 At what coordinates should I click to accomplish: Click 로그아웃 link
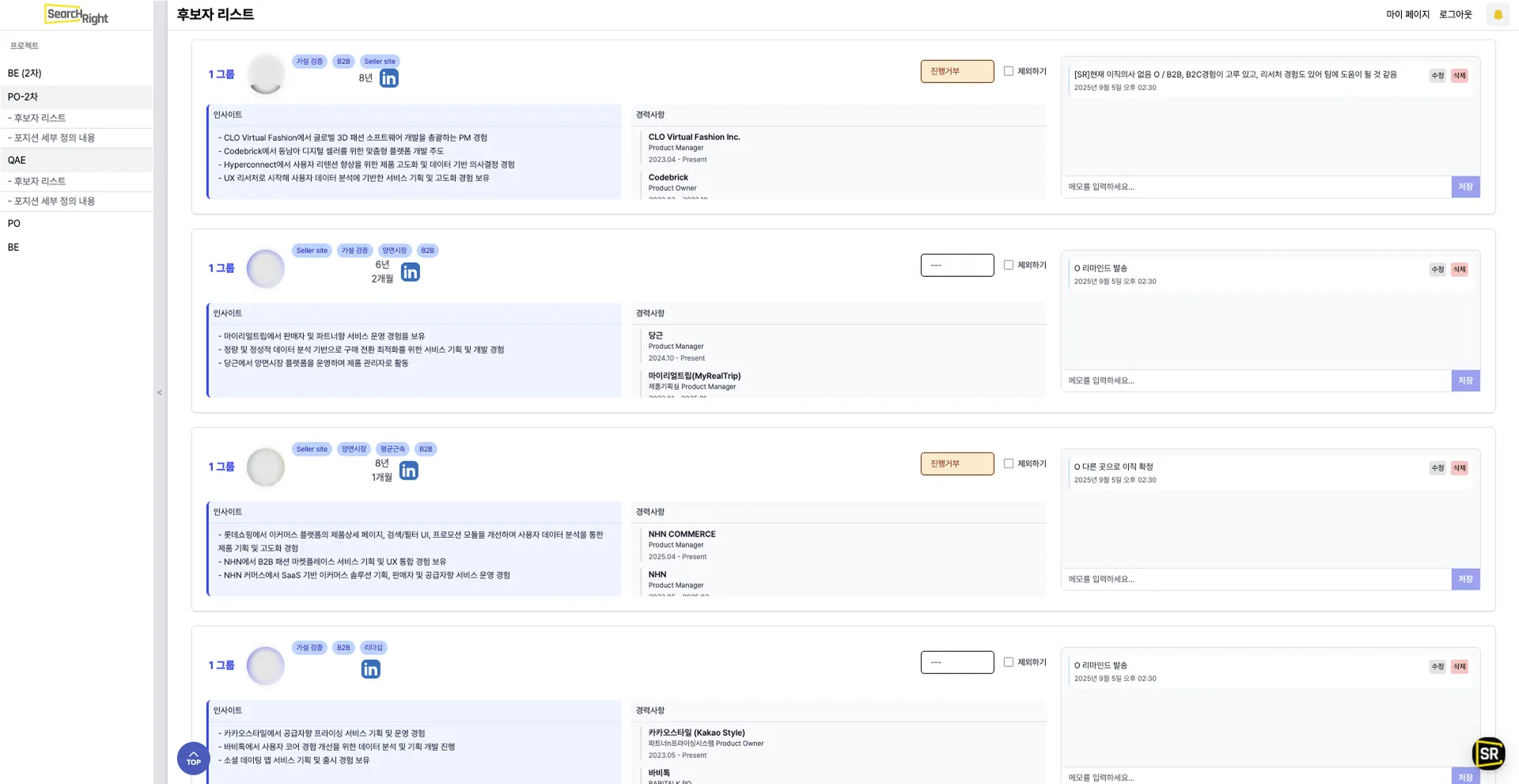(x=1455, y=14)
